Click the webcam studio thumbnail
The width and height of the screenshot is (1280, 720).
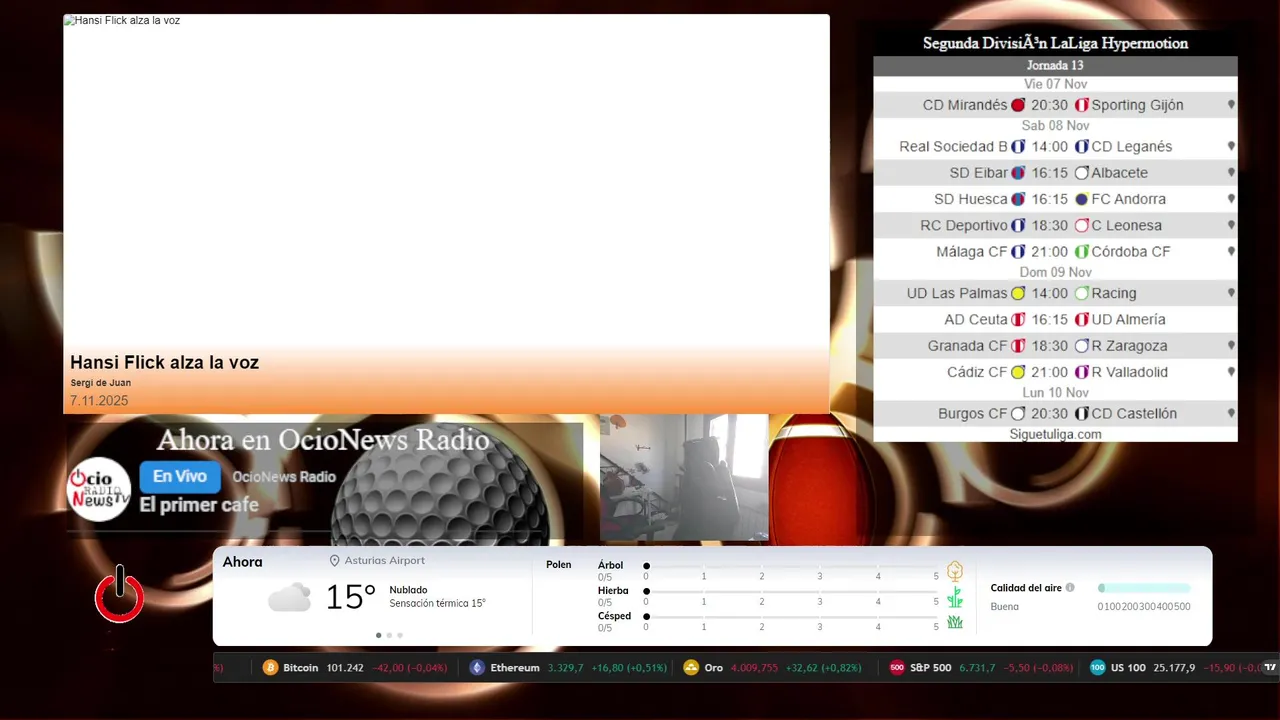click(684, 478)
